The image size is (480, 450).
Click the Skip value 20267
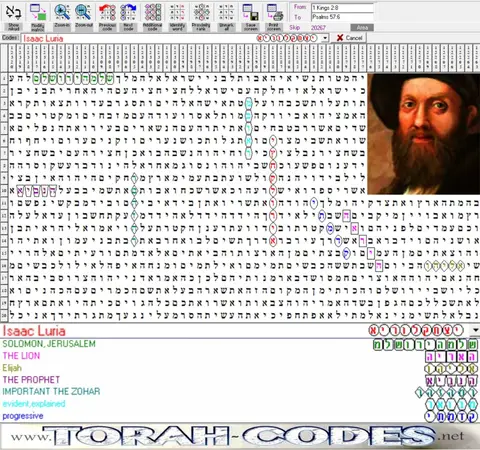(x=318, y=27)
